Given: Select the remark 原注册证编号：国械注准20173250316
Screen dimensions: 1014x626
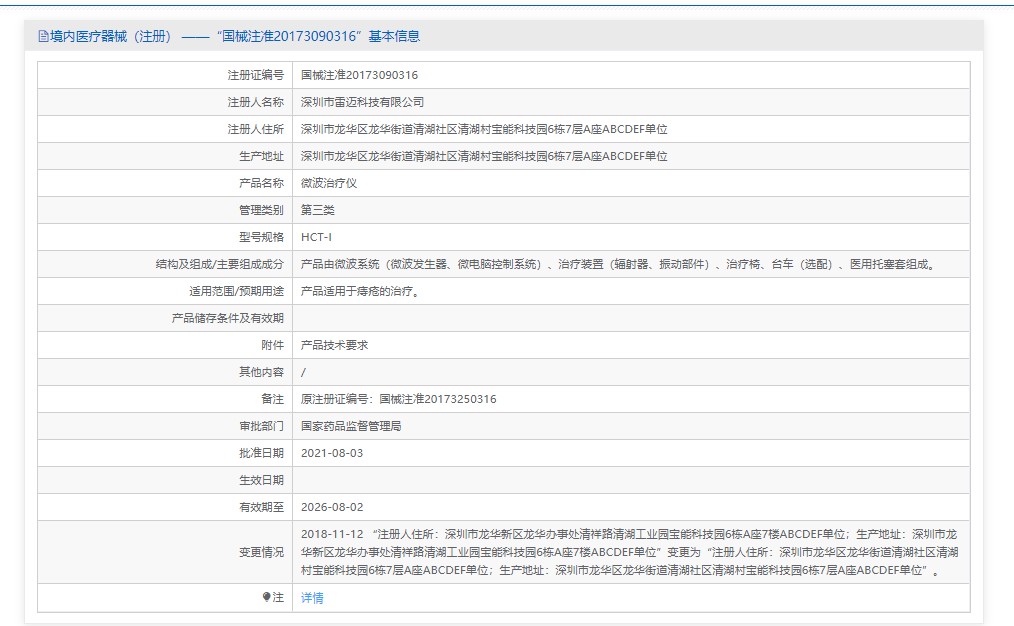Looking at the screenshot, I should (x=399, y=400).
